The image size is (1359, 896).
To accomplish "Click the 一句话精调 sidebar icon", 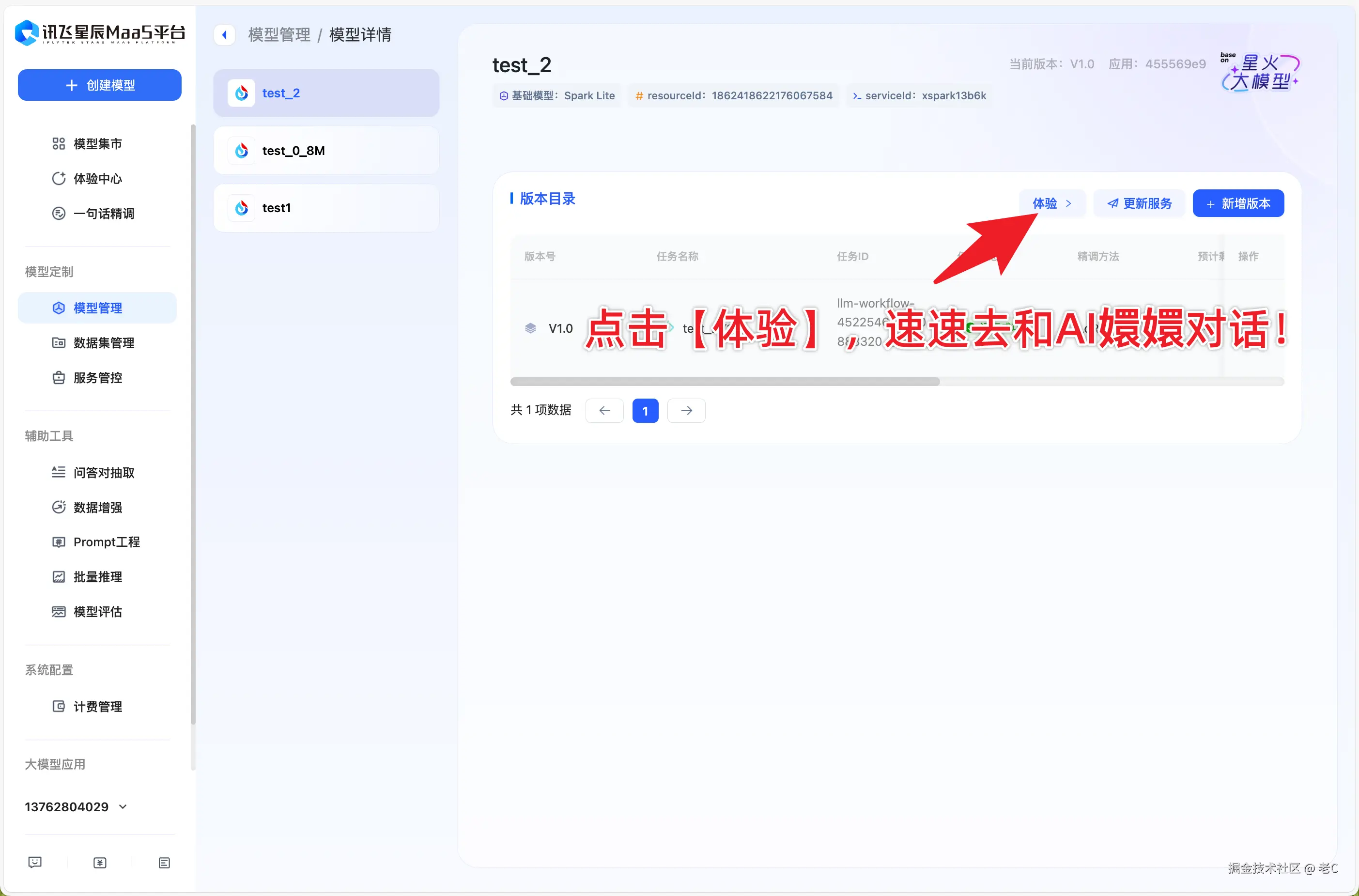I will tap(59, 213).
